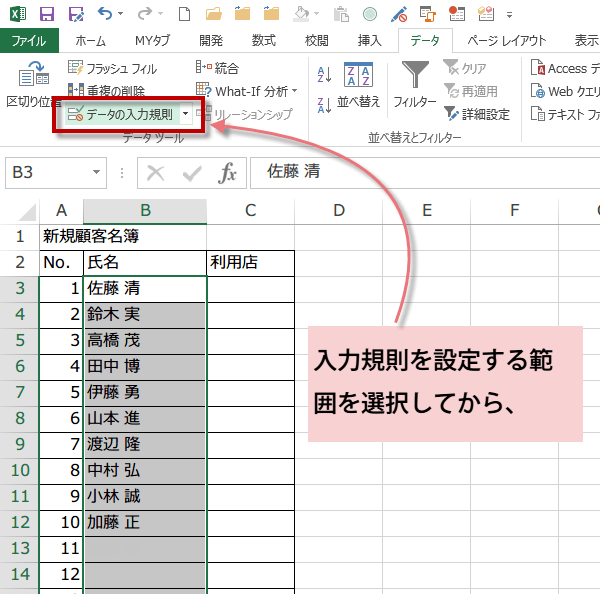Switch to the ホーム tab

coord(90,41)
